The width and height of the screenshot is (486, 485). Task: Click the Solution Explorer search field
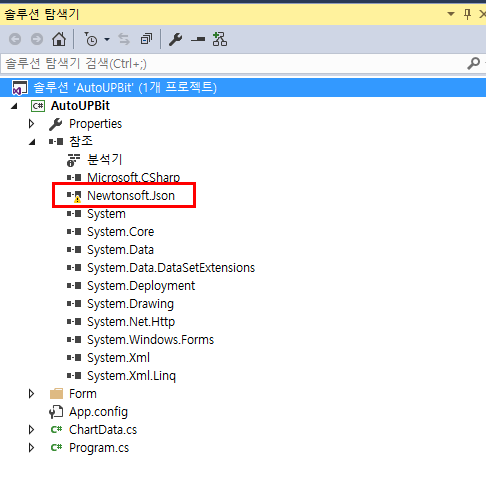[x=233, y=63]
